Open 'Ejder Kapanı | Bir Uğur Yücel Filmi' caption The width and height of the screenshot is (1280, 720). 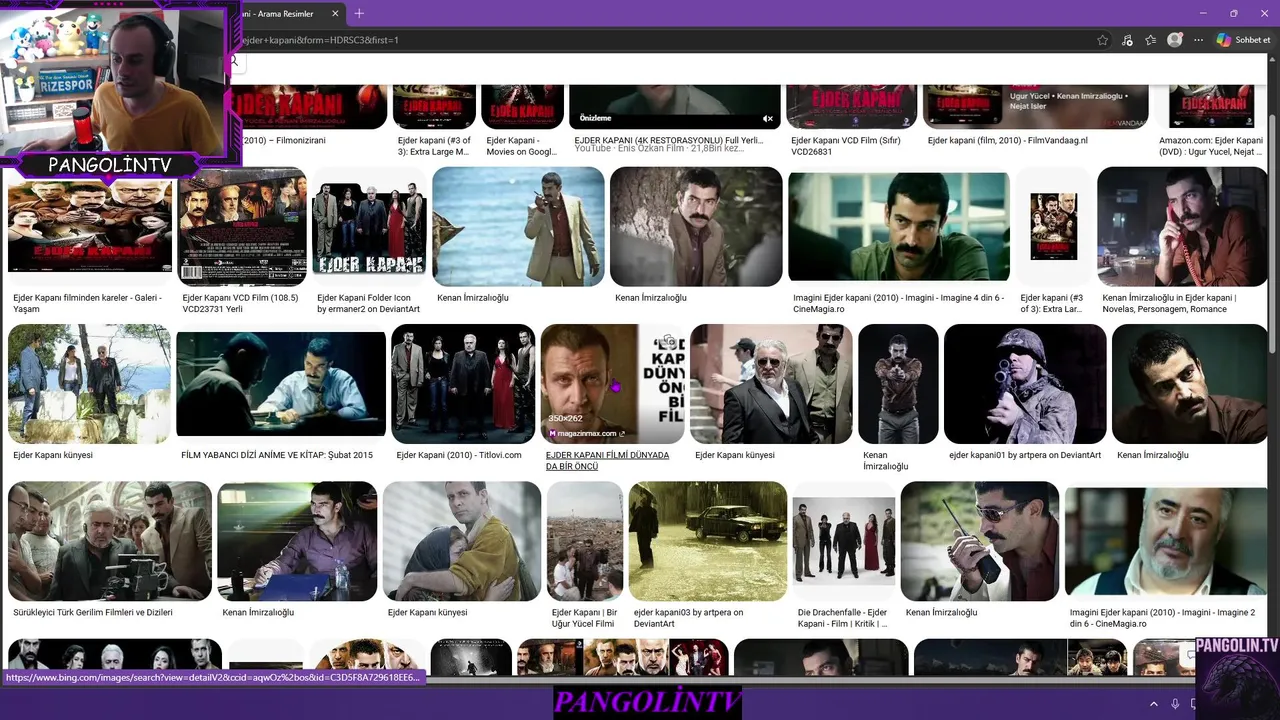[584, 618]
